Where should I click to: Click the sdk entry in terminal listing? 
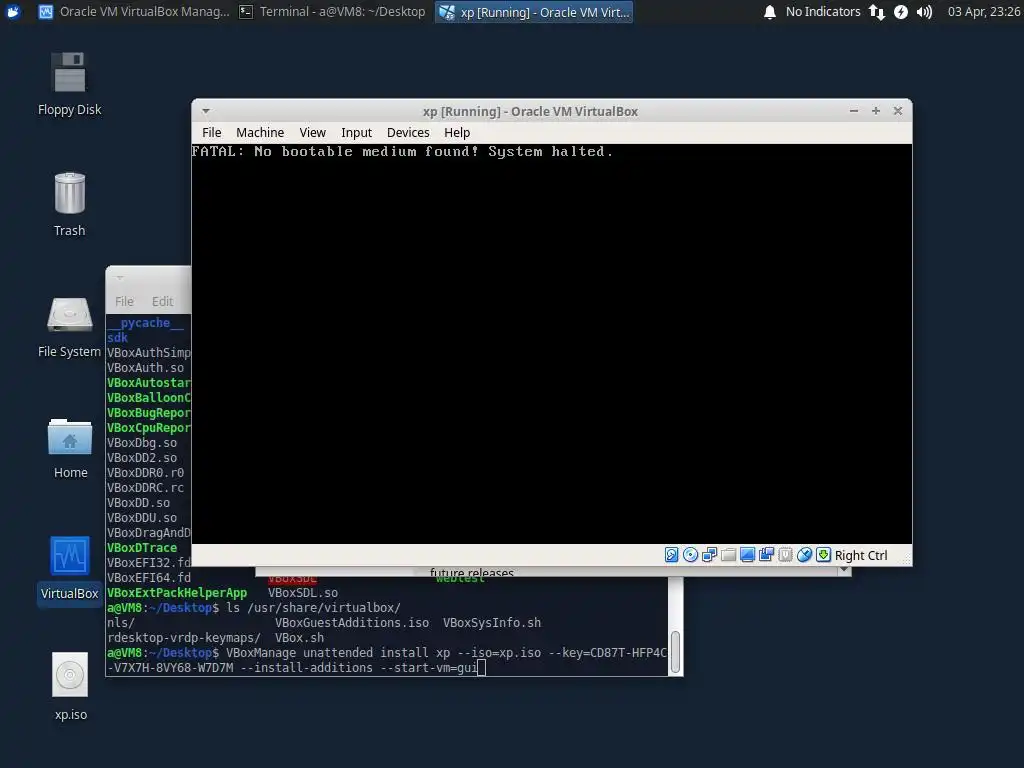pos(118,338)
